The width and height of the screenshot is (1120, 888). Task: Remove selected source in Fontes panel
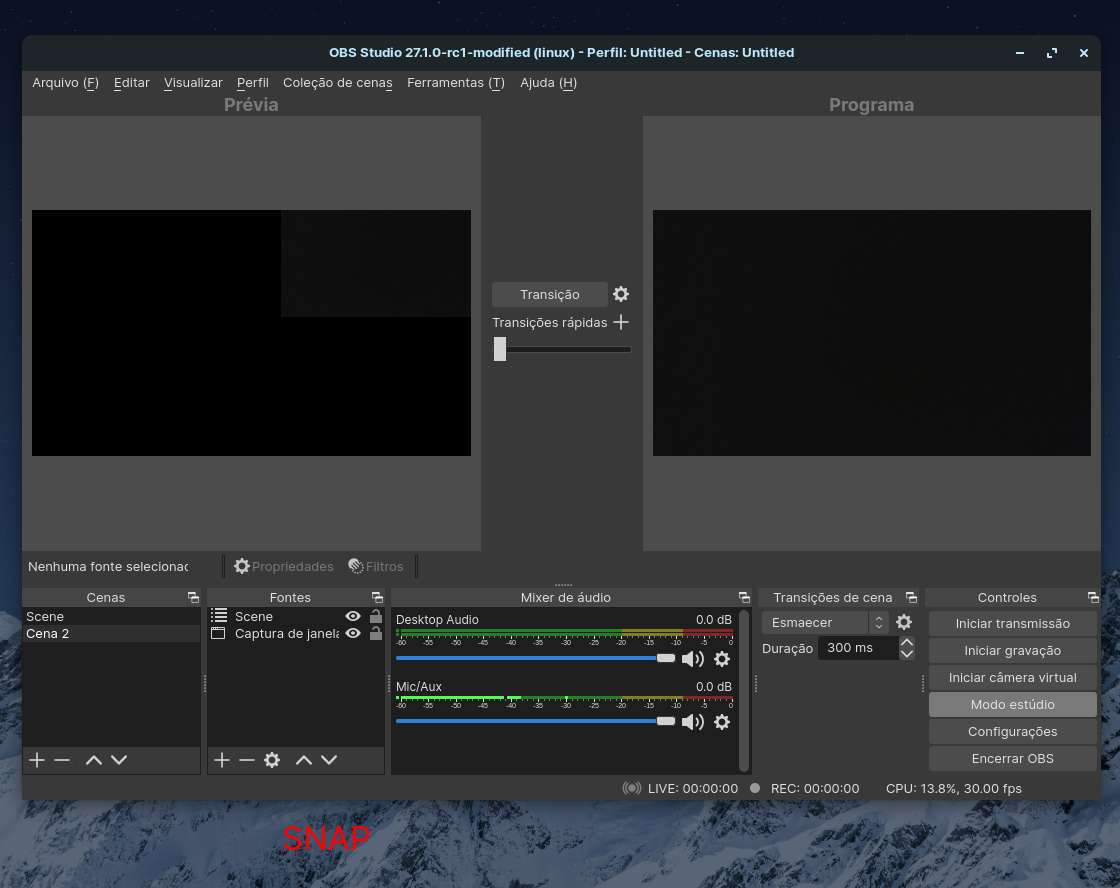[x=247, y=760]
